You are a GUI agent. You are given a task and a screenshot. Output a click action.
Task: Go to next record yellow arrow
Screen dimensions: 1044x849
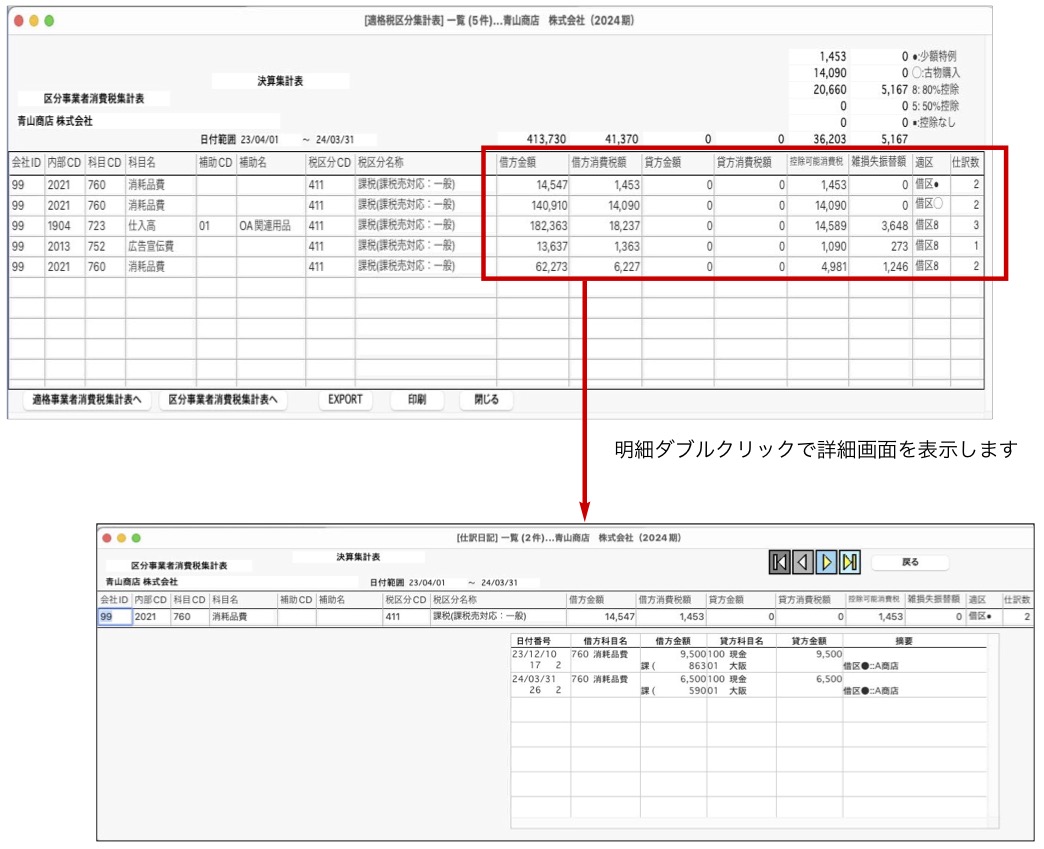[x=827, y=563]
